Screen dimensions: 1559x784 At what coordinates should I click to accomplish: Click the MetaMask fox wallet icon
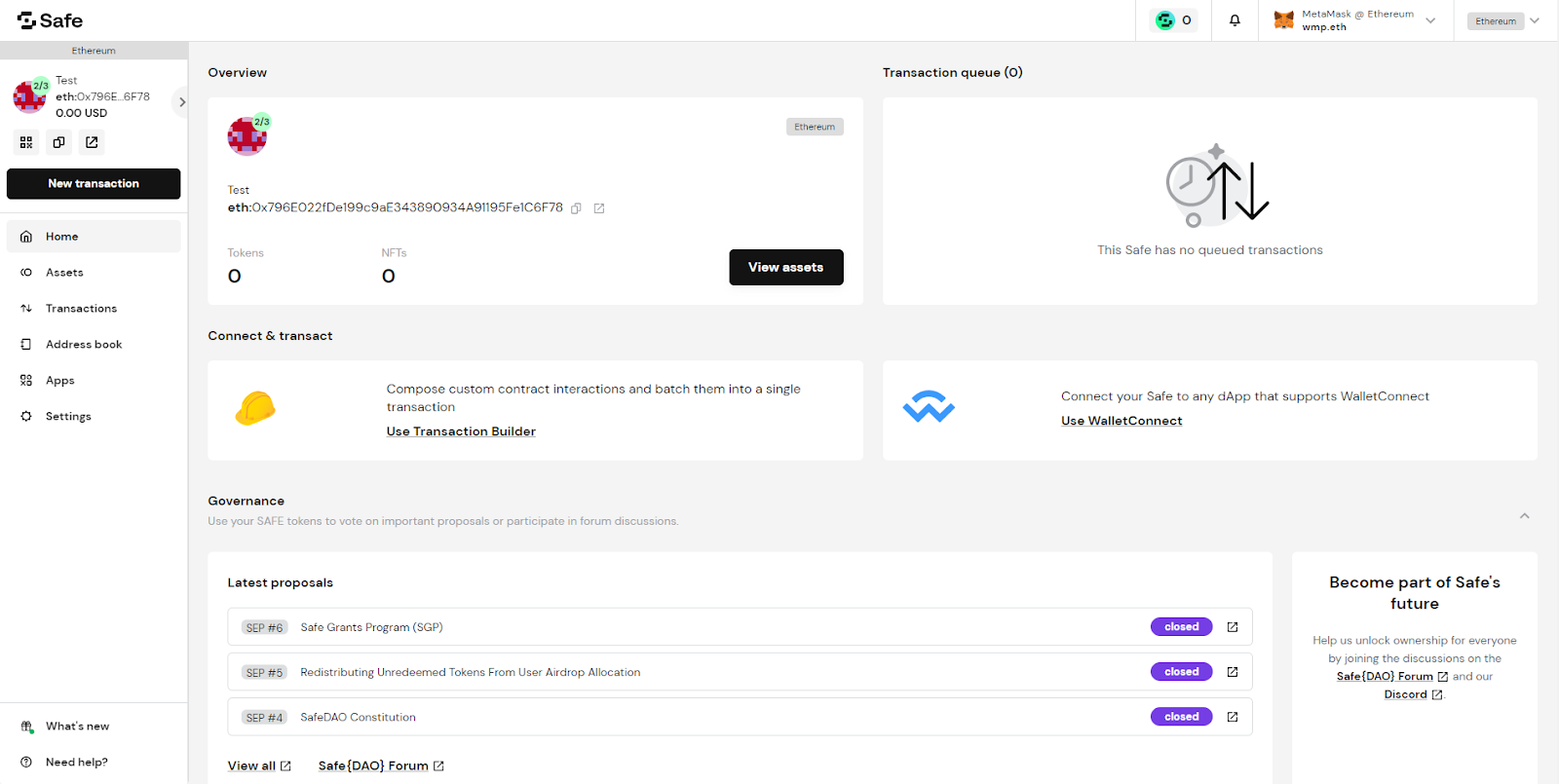pos(1284,20)
